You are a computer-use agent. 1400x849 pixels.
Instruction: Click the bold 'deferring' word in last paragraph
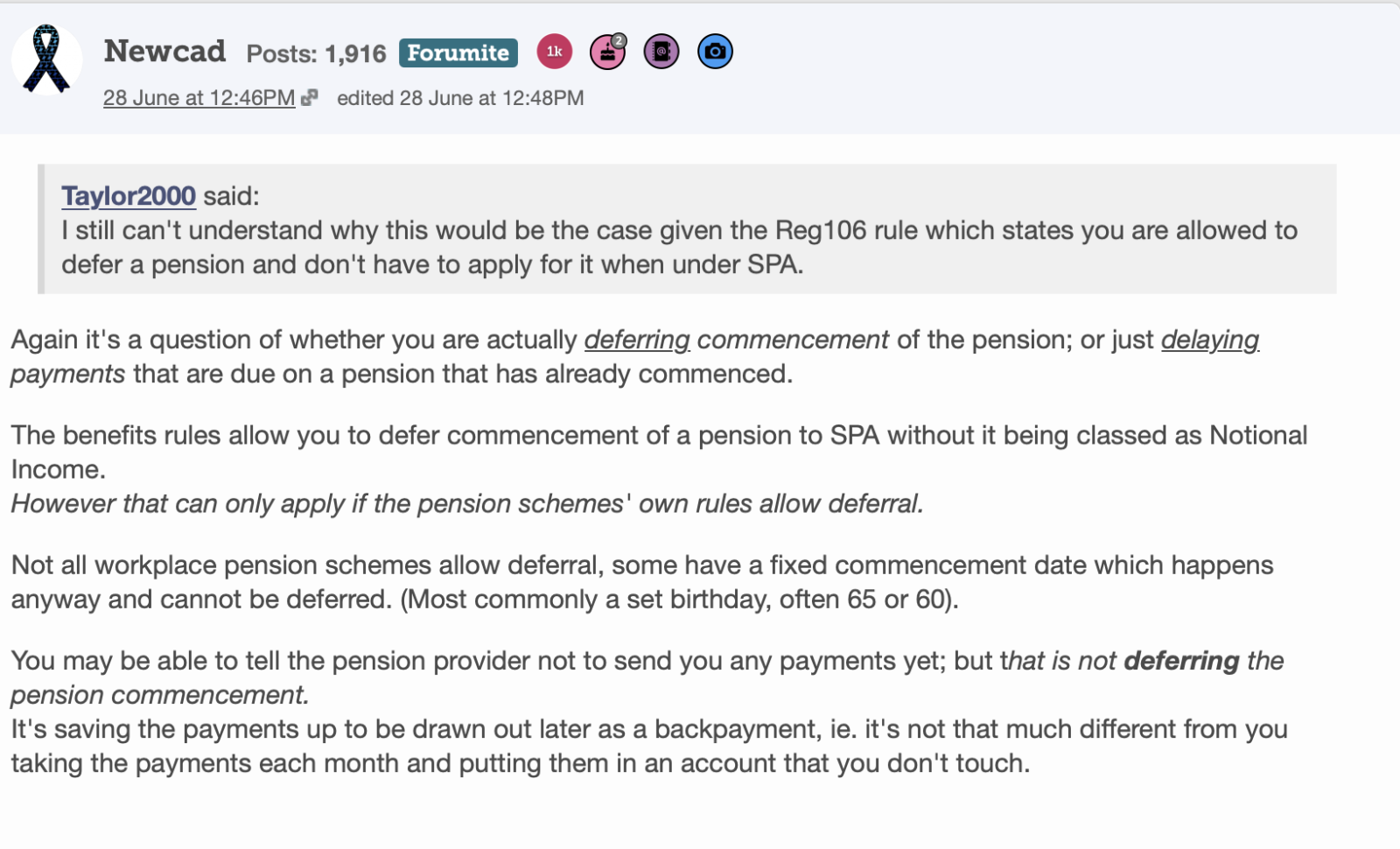(1181, 661)
